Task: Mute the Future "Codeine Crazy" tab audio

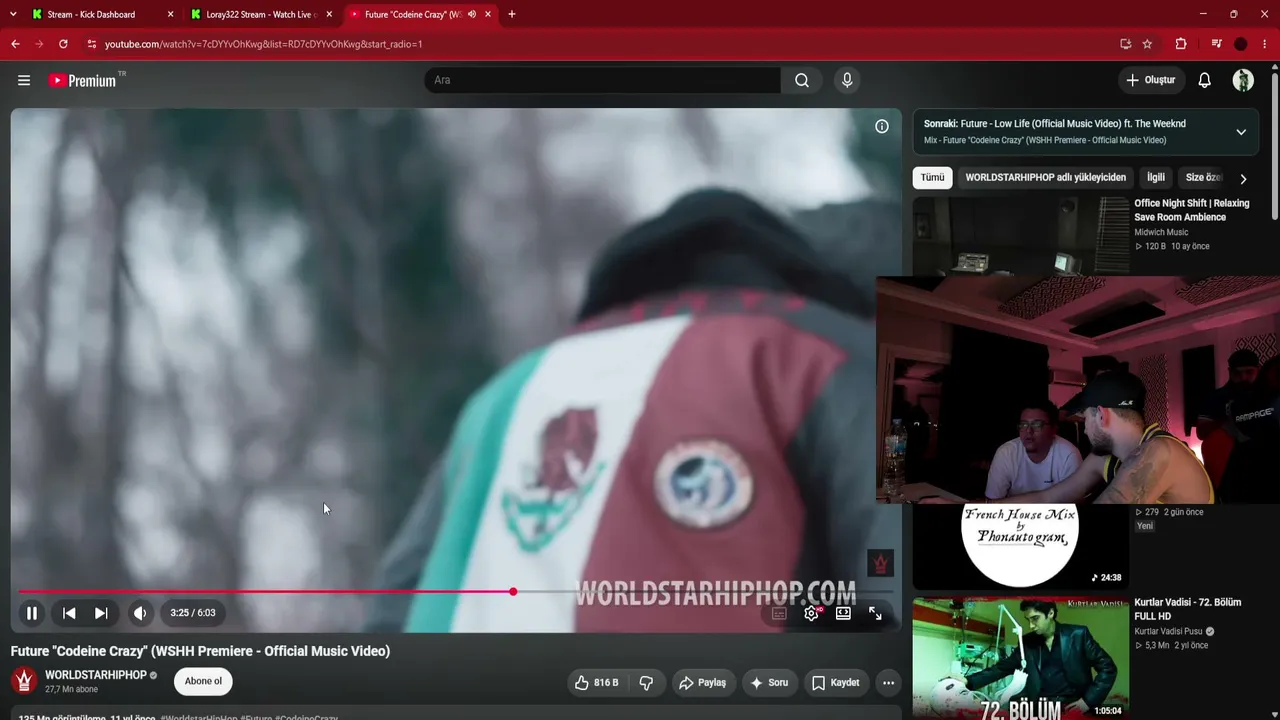Action: point(472,15)
